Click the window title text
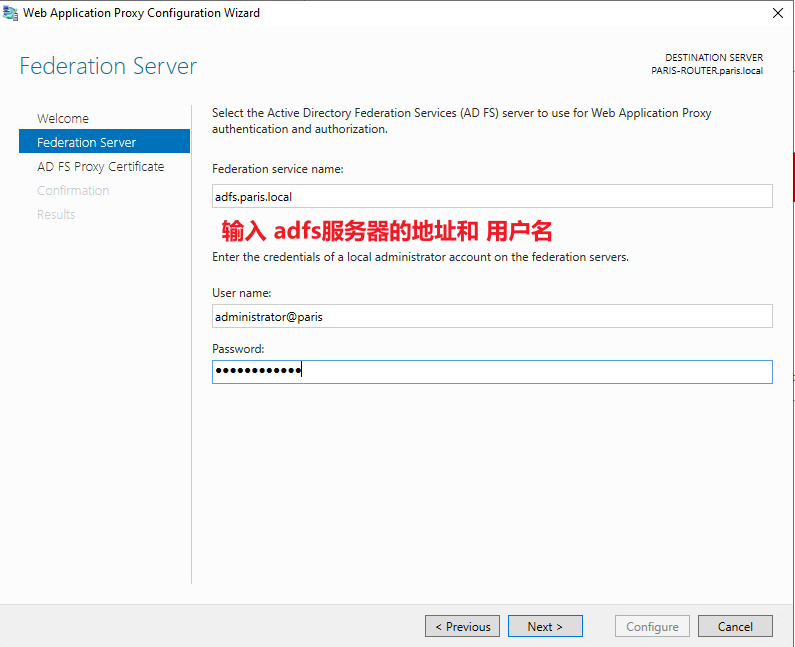795x647 pixels. point(141,13)
